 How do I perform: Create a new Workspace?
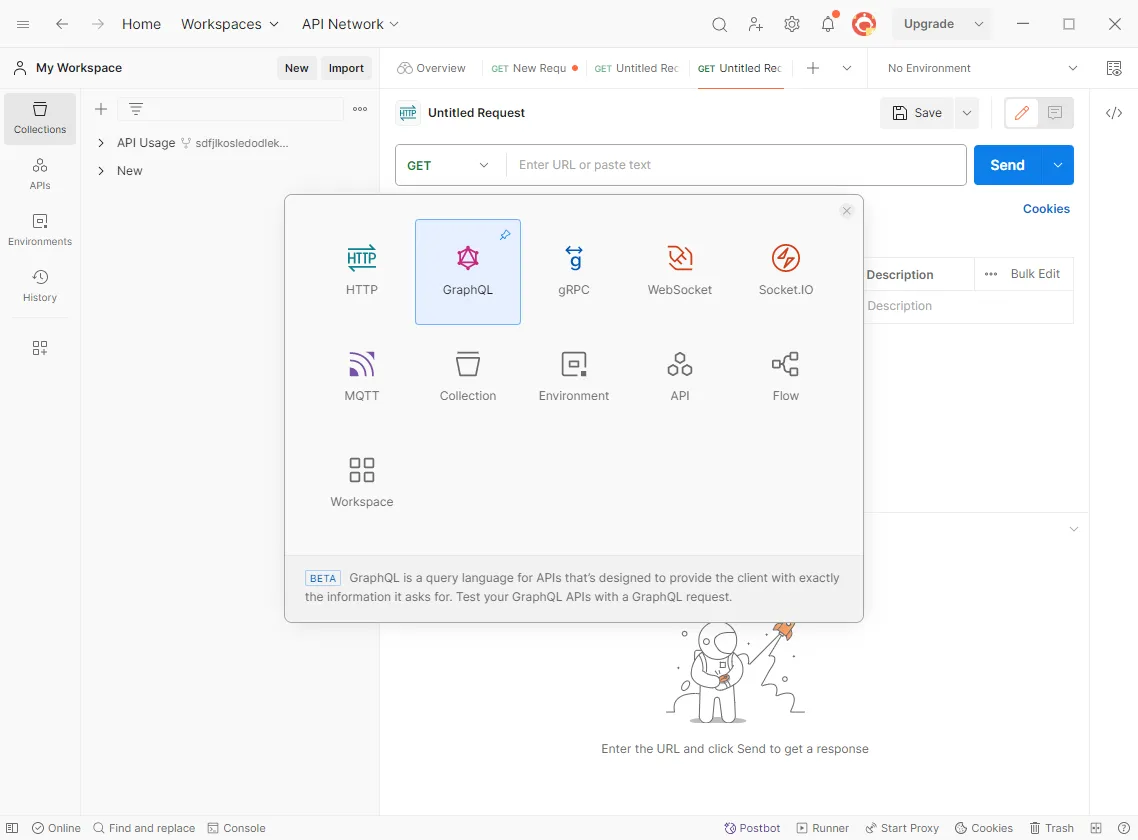(361, 484)
